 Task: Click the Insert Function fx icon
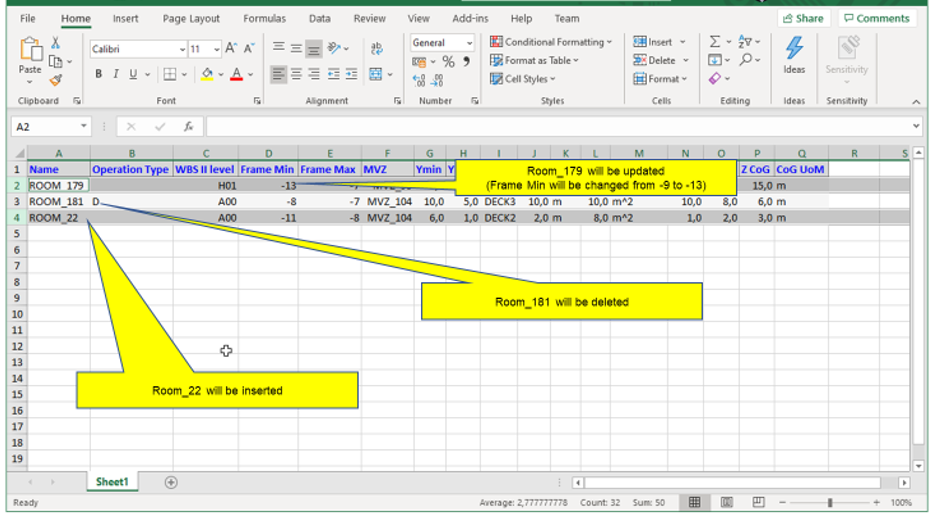coord(188,127)
